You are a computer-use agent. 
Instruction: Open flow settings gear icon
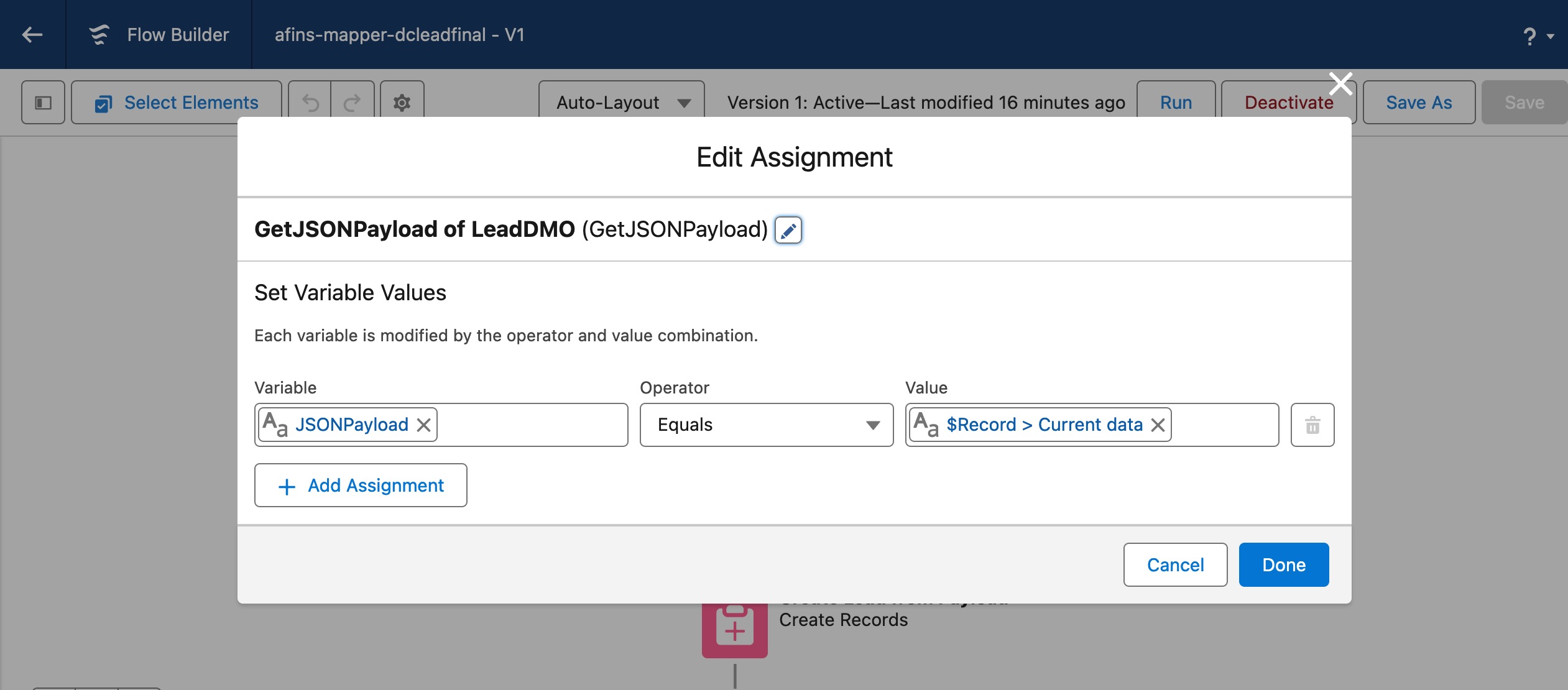coord(402,103)
